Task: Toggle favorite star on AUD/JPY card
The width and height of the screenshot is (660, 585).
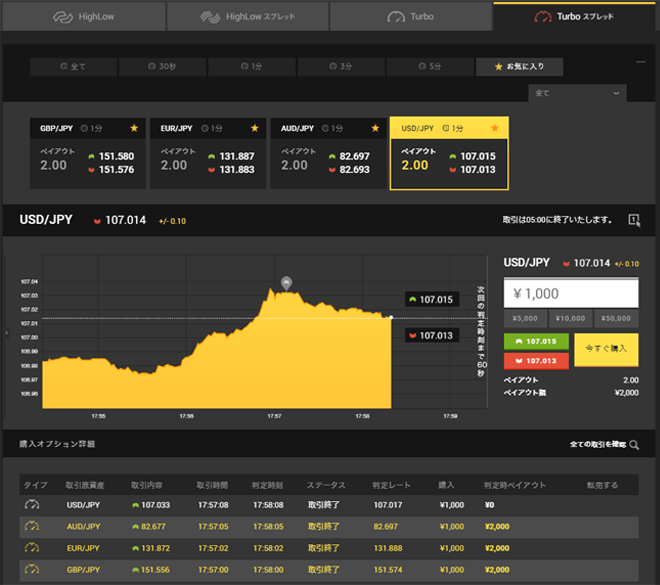Action: click(x=375, y=128)
